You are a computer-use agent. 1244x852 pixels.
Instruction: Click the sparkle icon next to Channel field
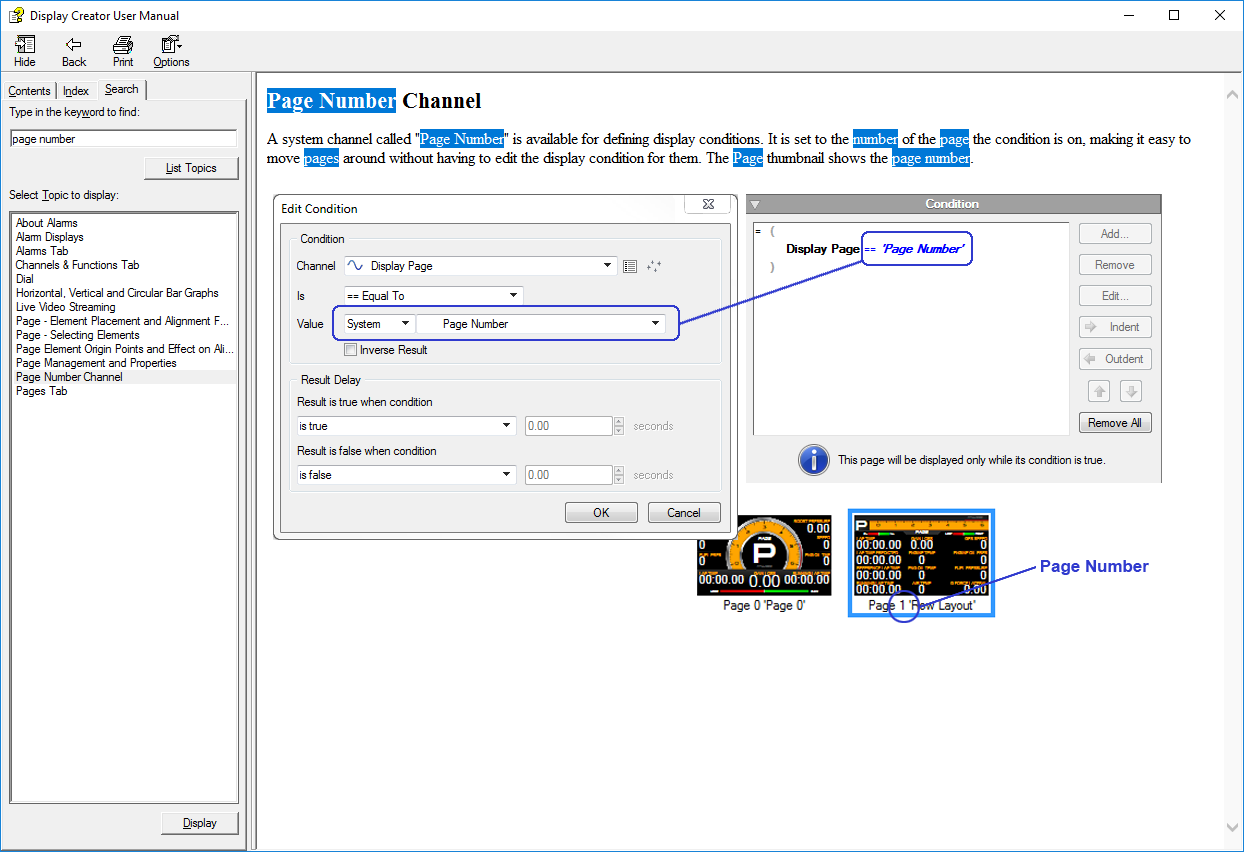click(x=654, y=266)
